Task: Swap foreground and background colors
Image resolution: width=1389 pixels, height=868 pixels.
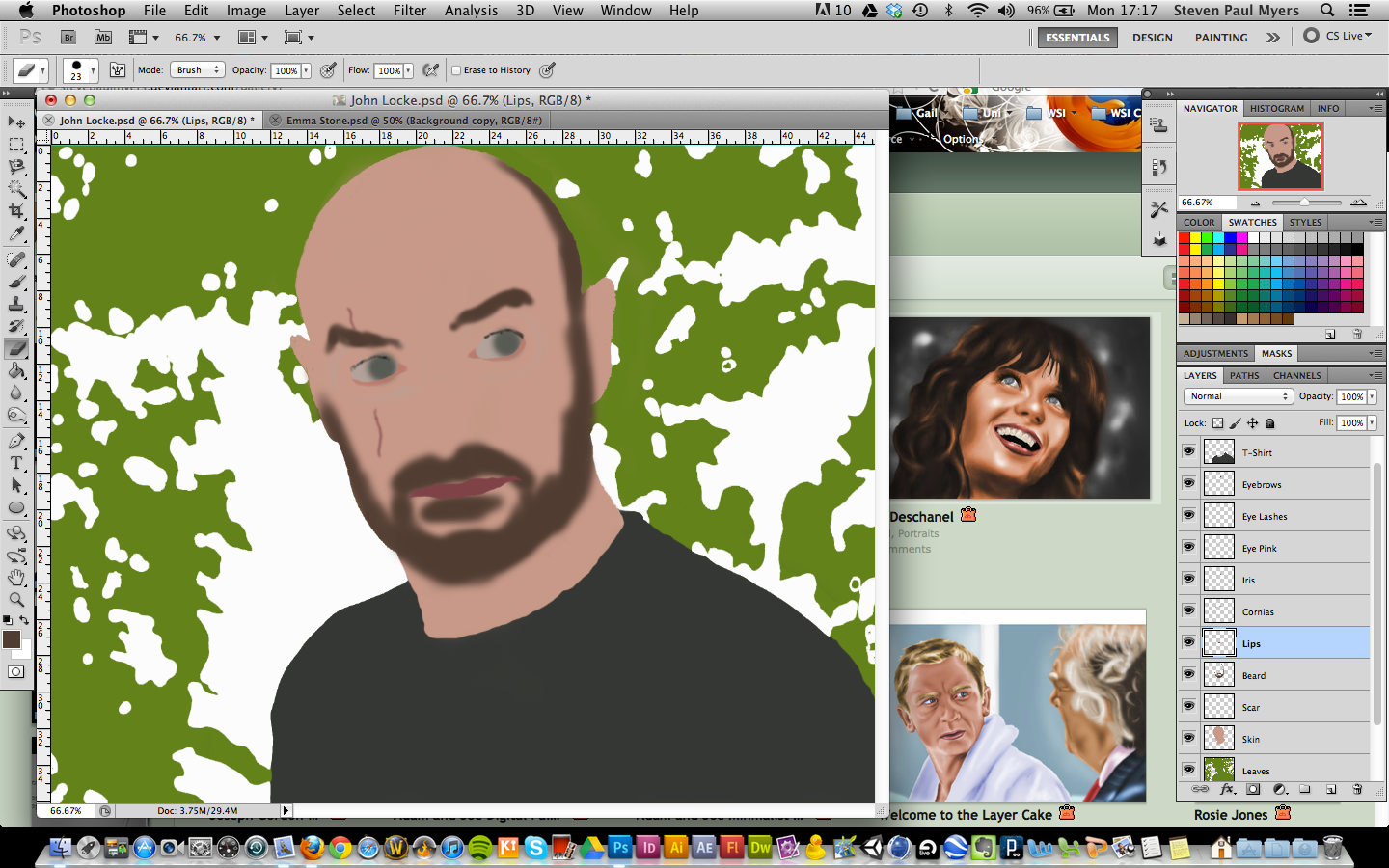Action: point(25,620)
